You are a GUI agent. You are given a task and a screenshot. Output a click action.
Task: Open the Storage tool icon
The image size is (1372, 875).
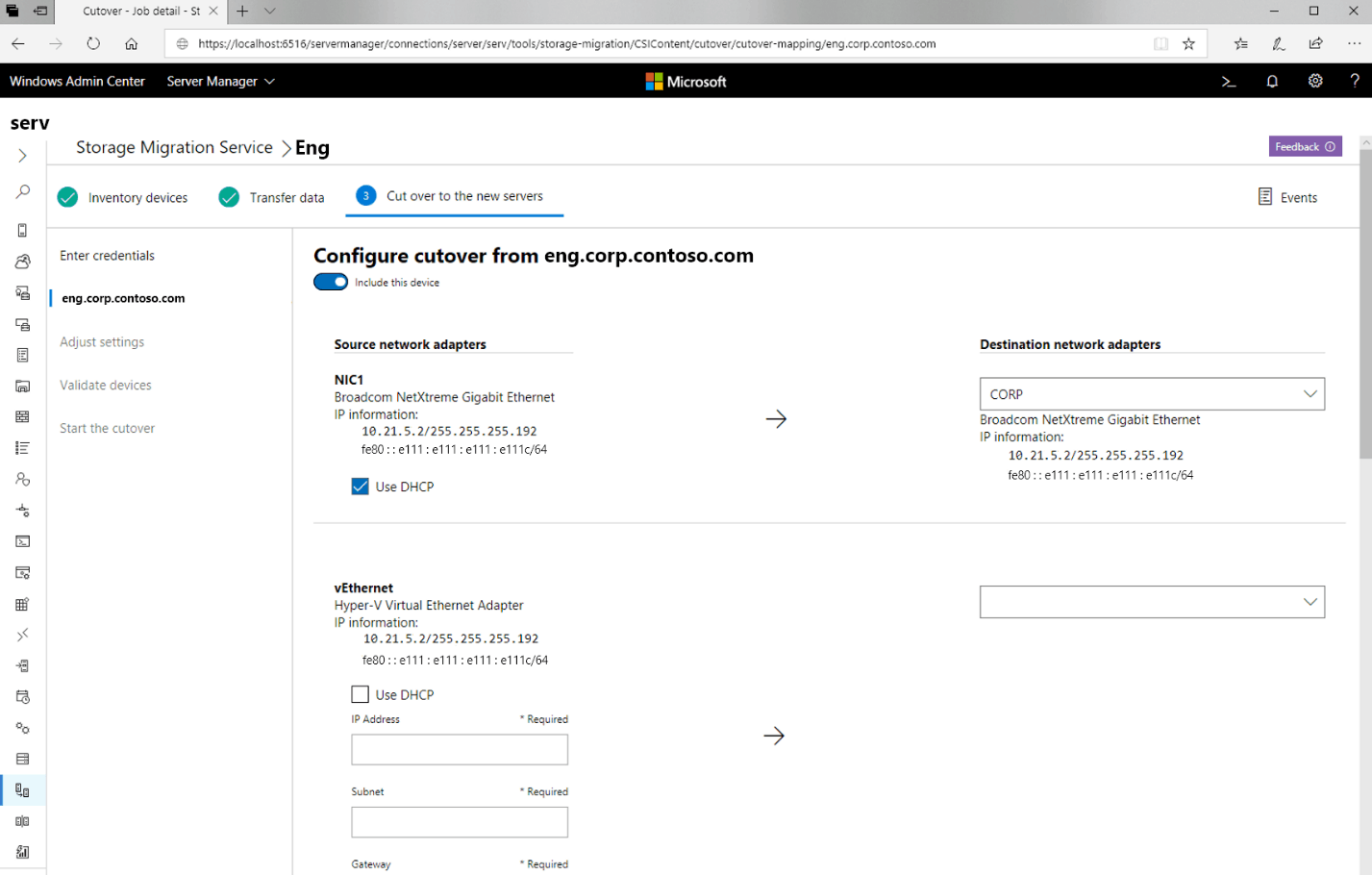click(22, 759)
